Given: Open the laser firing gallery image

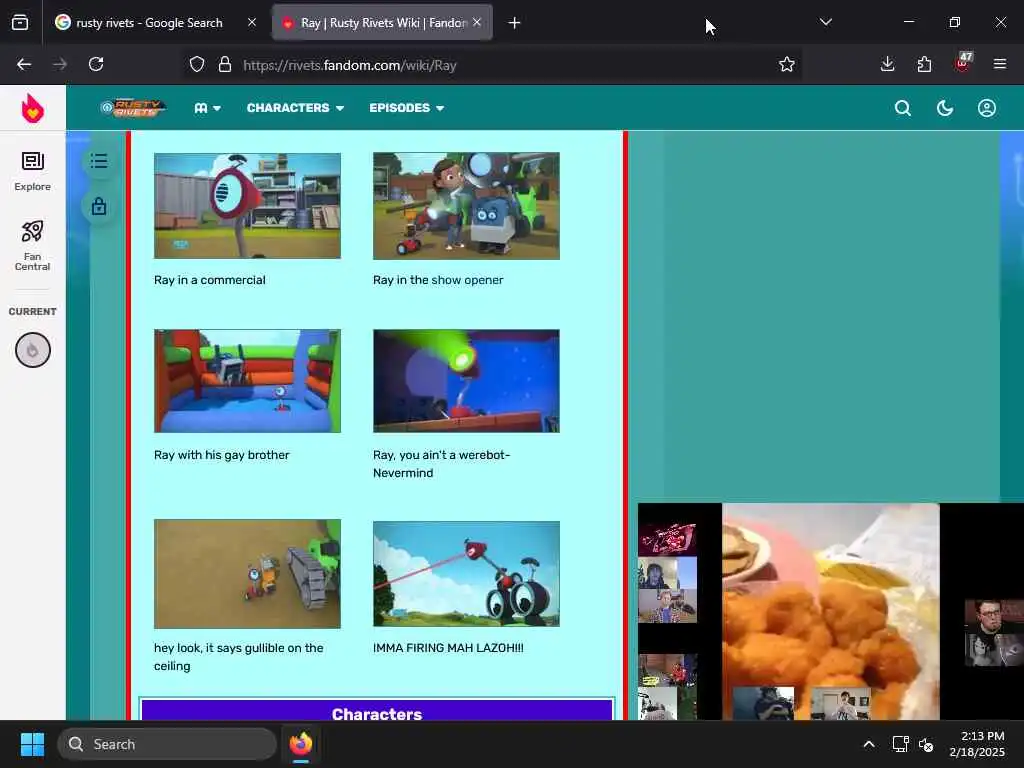Looking at the screenshot, I should [x=466, y=573].
